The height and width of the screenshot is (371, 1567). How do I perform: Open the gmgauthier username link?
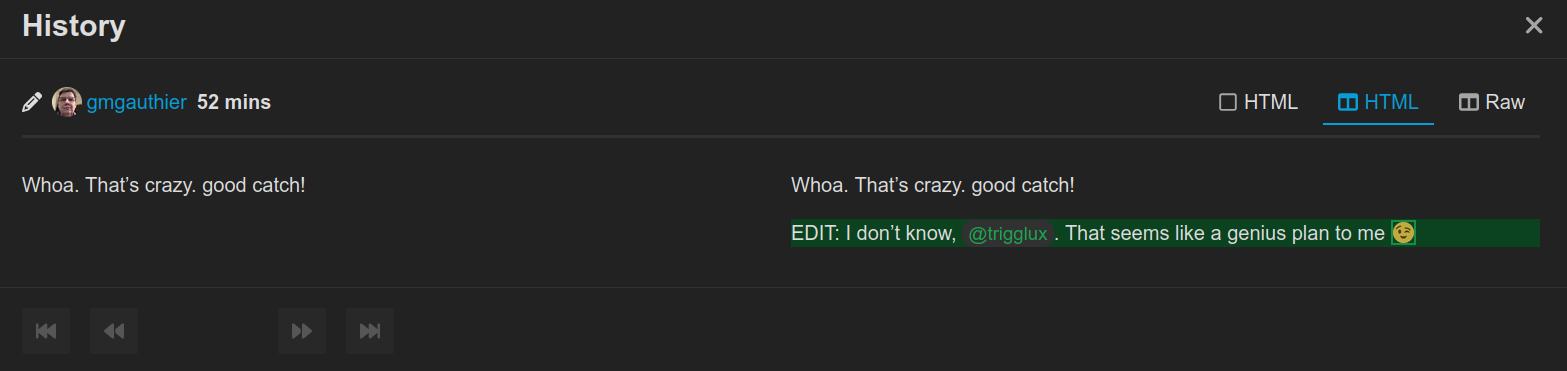(137, 102)
